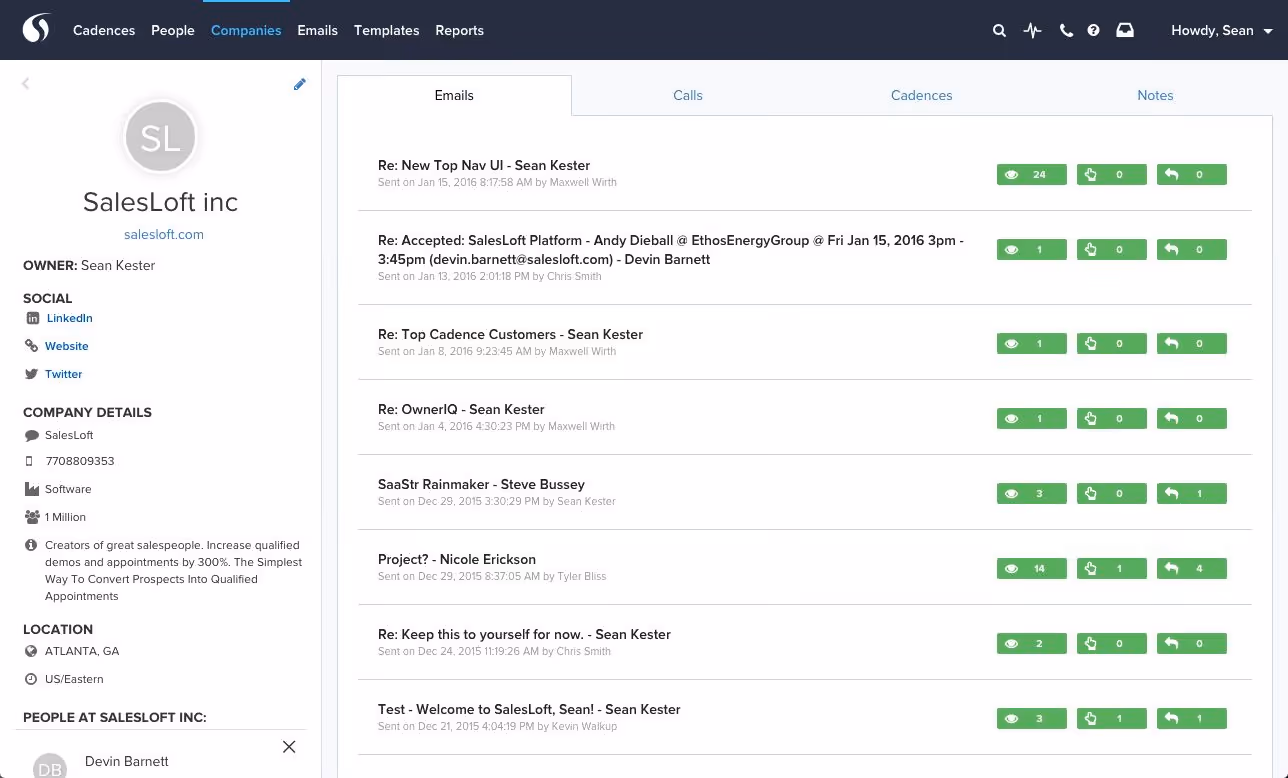This screenshot has height=778, width=1288.
Task: Open Reports in top navigation
Action: (459, 31)
